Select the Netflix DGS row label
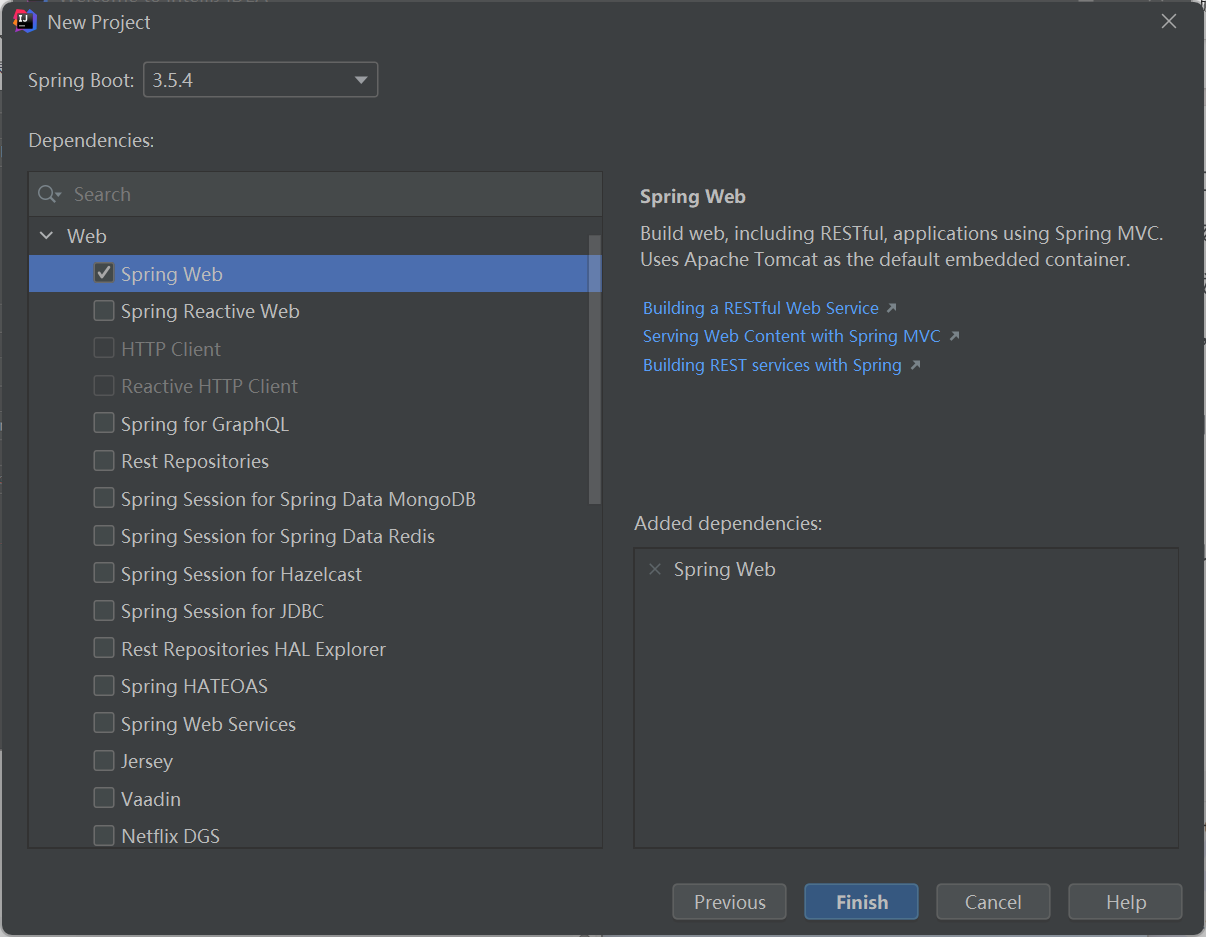 [x=170, y=836]
